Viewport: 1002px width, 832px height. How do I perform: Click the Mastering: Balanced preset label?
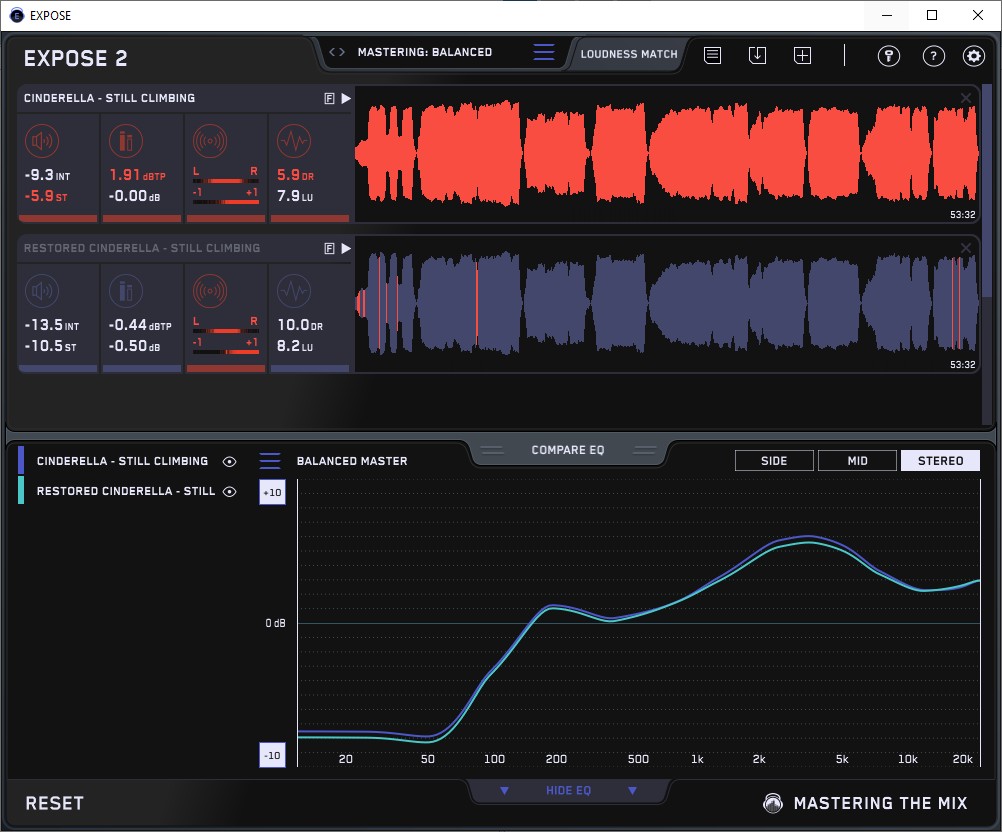coord(425,52)
